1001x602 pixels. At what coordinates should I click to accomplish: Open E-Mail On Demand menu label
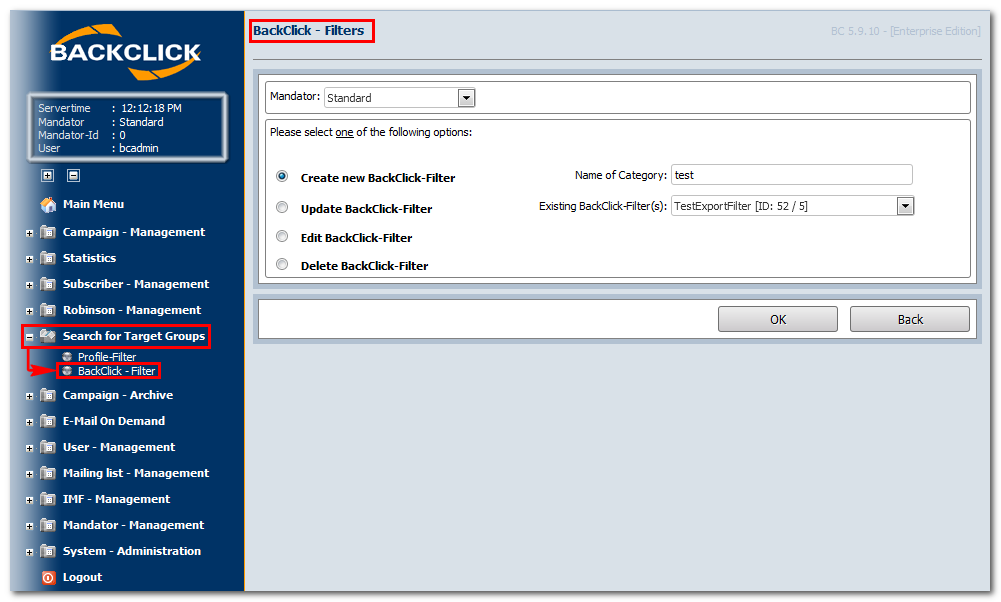click(114, 421)
